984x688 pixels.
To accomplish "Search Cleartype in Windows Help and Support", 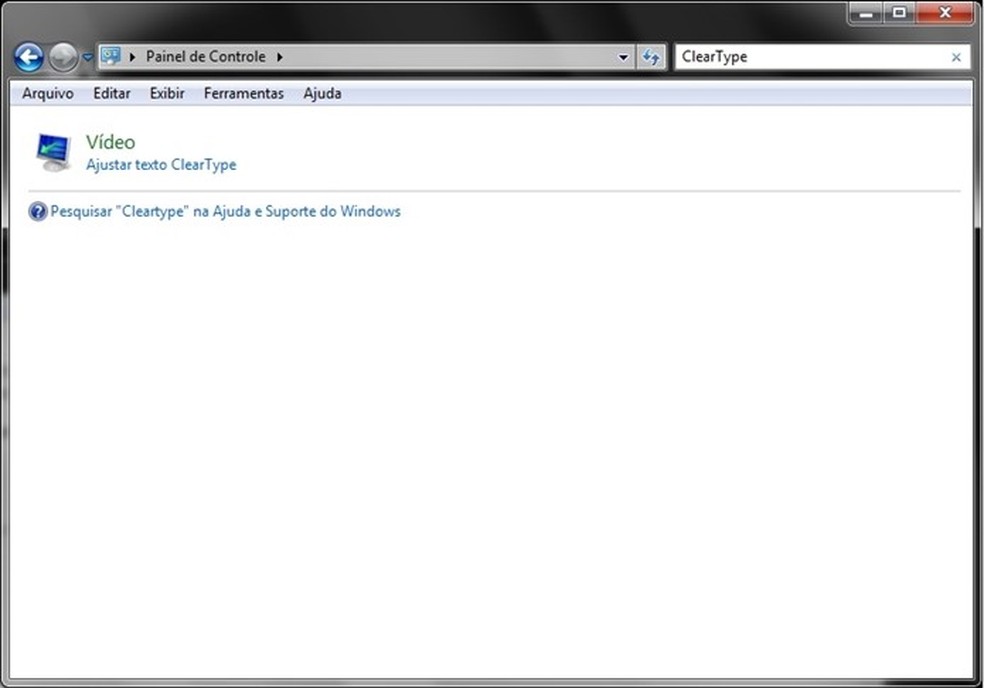I will (x=225, y=212).
